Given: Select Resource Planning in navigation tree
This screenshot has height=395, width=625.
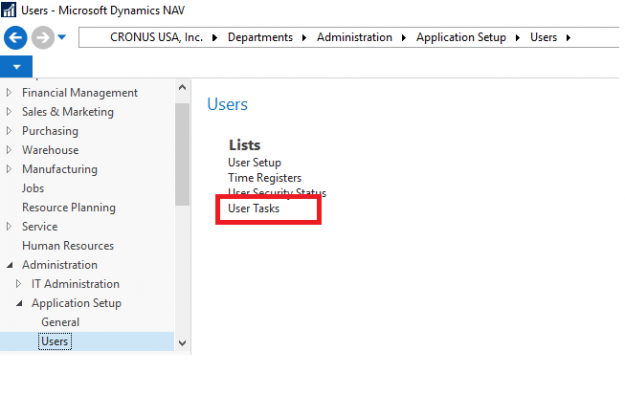Looking at the screenshot, I should click(x=69, y=208).
